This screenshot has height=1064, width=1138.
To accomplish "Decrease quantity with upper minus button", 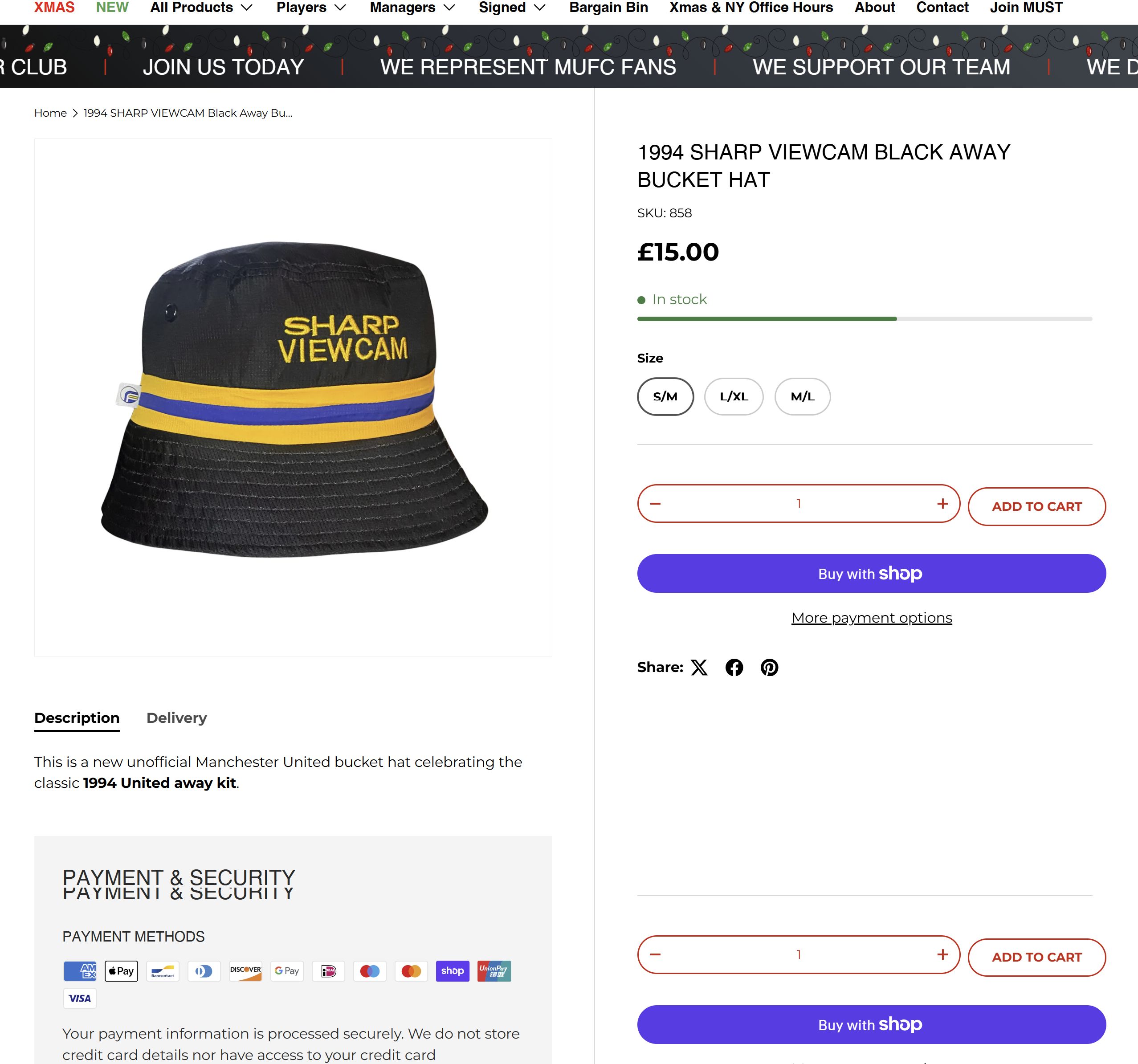I will (x=656, y=504).
